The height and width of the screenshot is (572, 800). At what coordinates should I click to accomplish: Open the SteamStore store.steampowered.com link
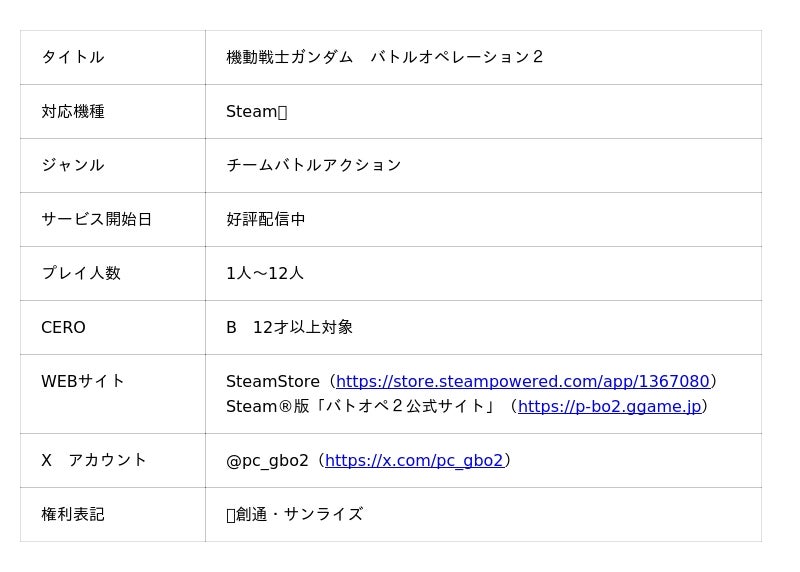pos(522,382)
